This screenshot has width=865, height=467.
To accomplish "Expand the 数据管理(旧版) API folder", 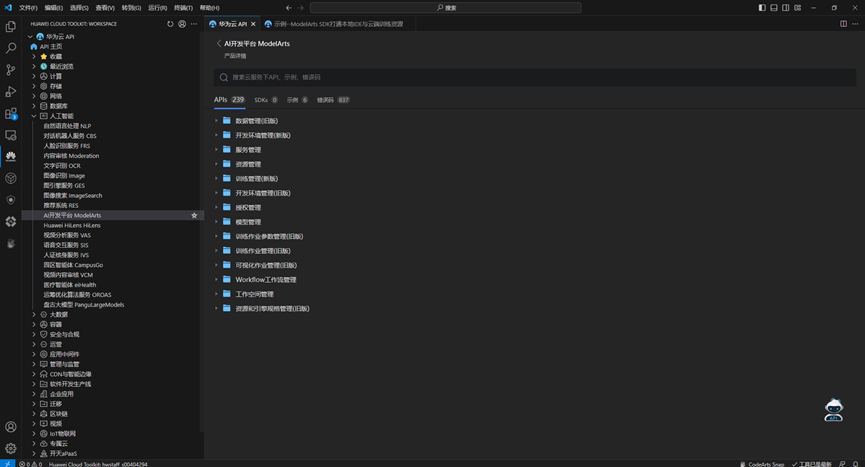I will coord(216,121).
